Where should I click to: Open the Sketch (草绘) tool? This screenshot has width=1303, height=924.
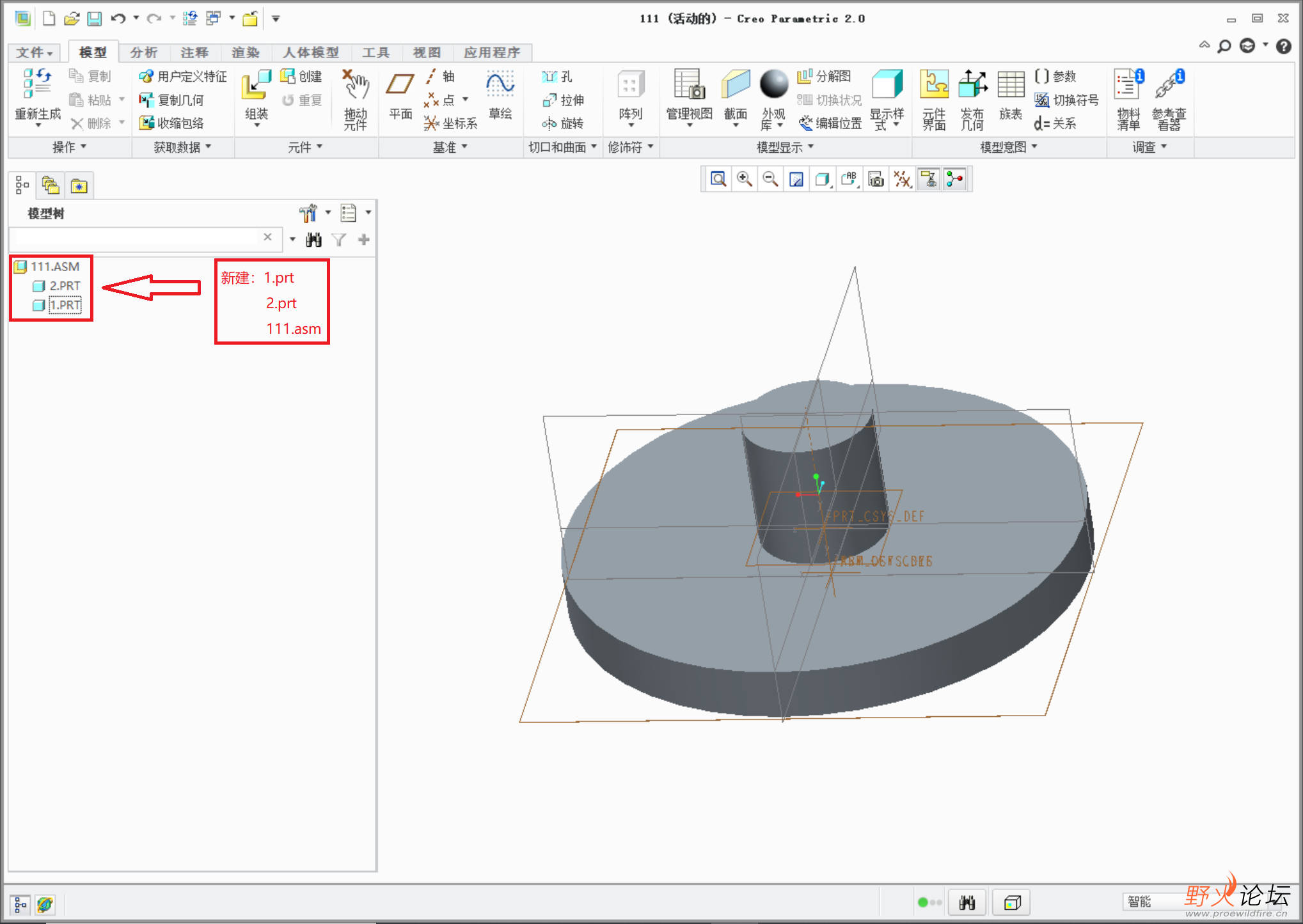(500, 85)
